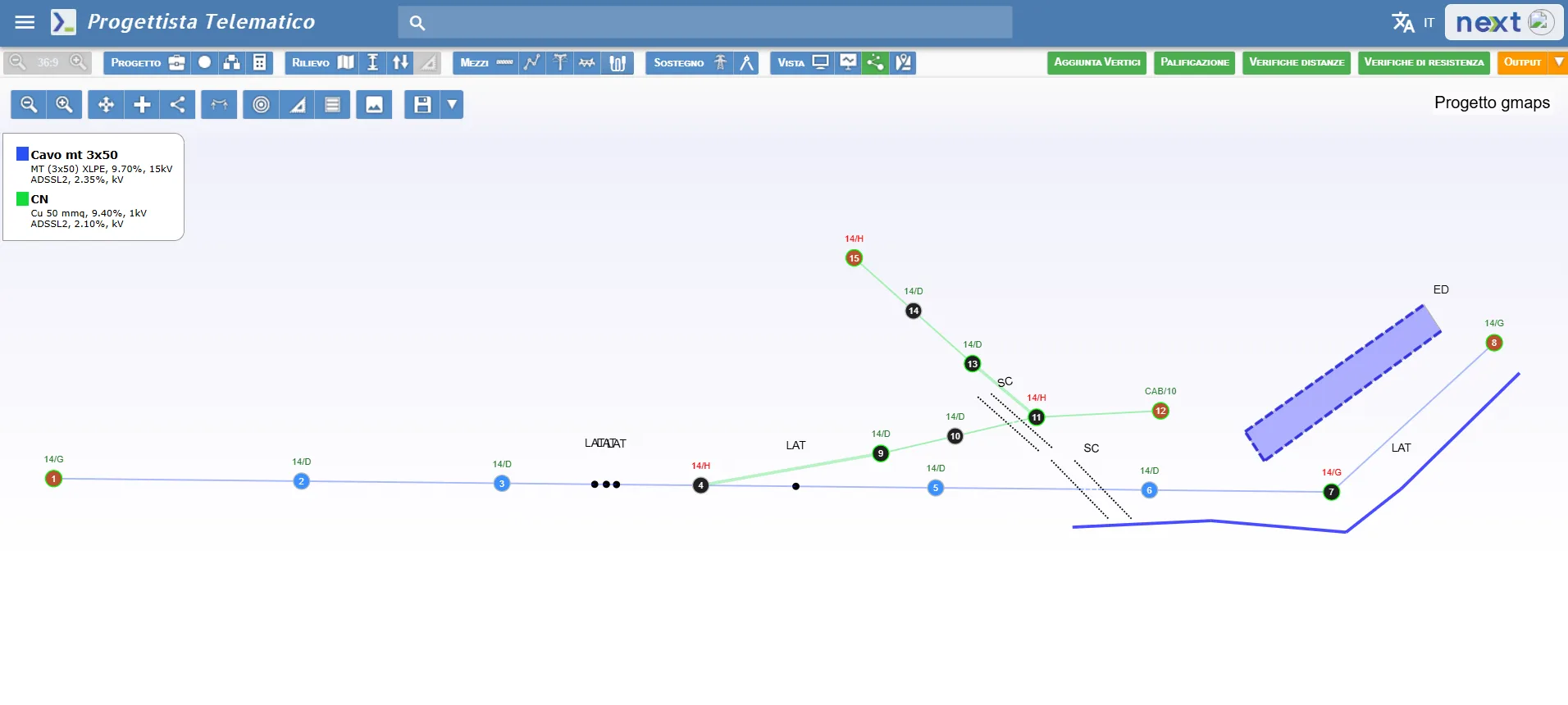
Task: Click the dashed blue ED building shape
Action: [x=1342, y=383]
